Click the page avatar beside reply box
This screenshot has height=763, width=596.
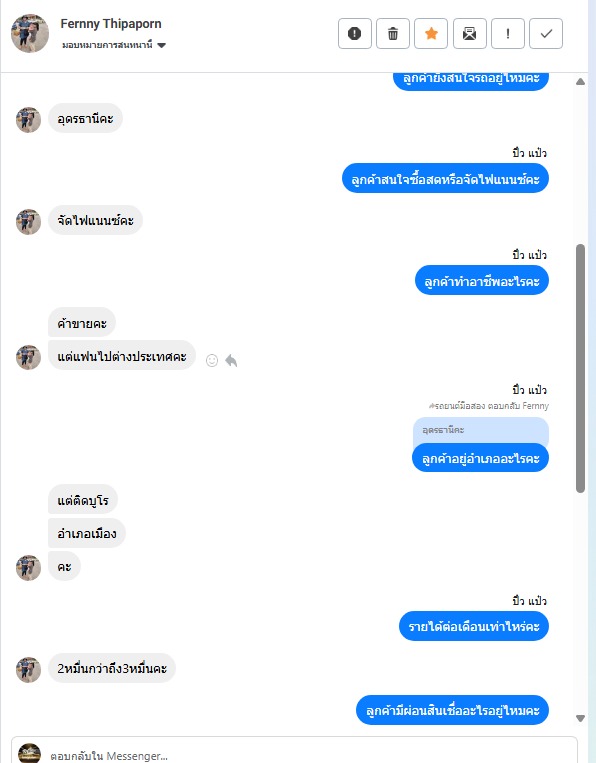[29, 753]
